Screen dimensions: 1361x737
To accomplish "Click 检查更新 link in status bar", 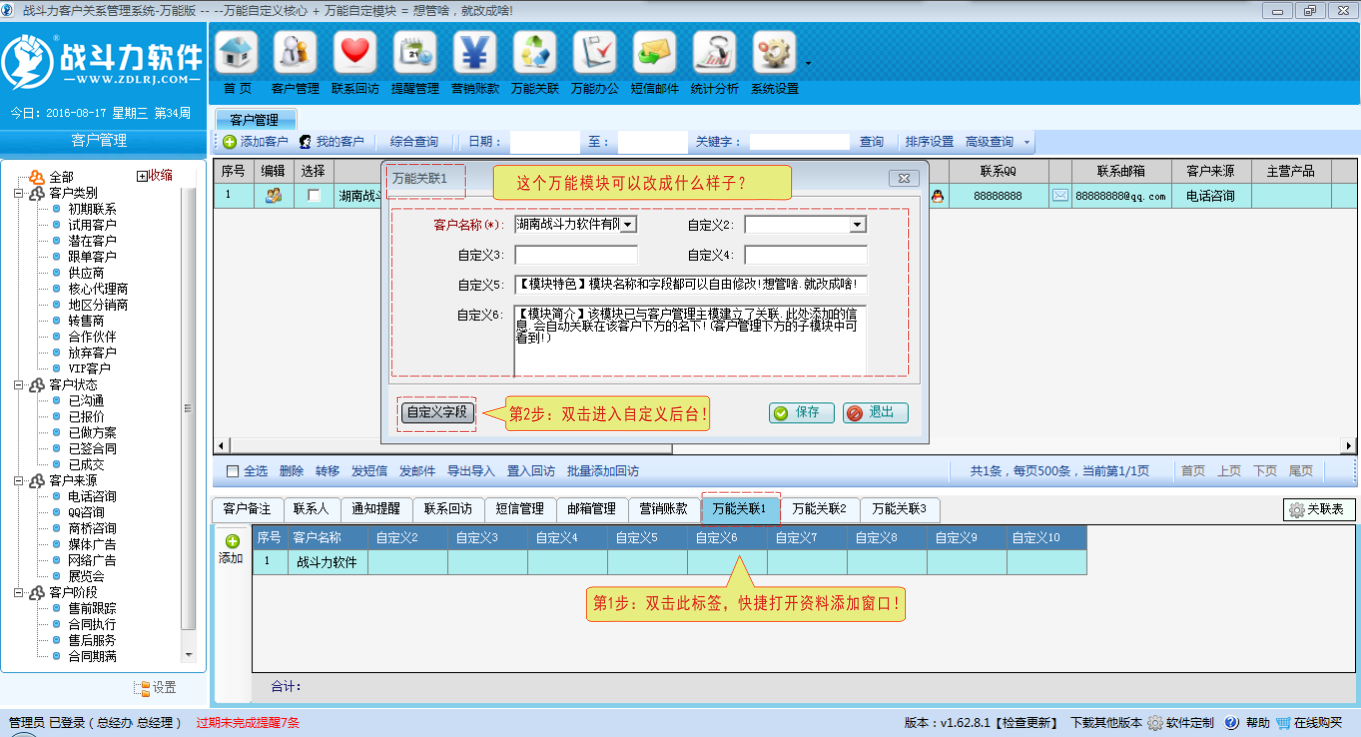I will [x=1025, y=723].
